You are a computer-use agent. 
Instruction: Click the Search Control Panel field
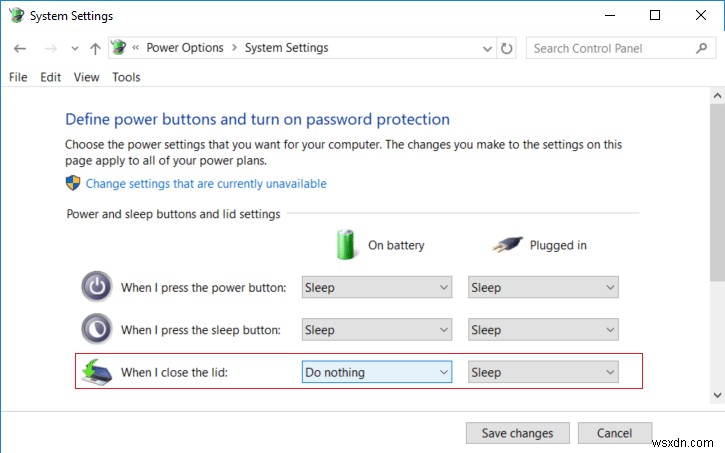click(x=608, y=48)
